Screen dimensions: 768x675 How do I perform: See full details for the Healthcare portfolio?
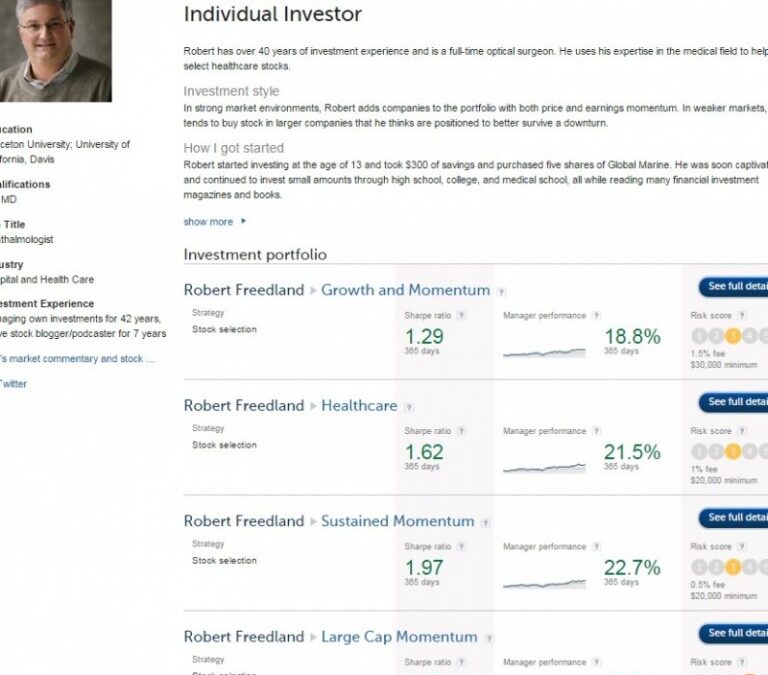pos(735,402)
